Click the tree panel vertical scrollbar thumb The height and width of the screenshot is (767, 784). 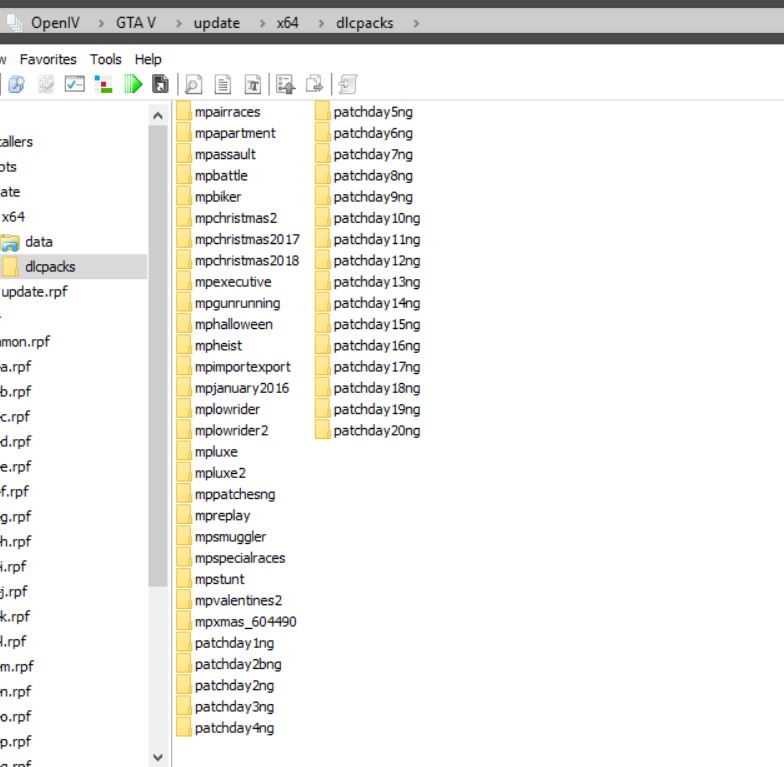(x=158, y=356)
